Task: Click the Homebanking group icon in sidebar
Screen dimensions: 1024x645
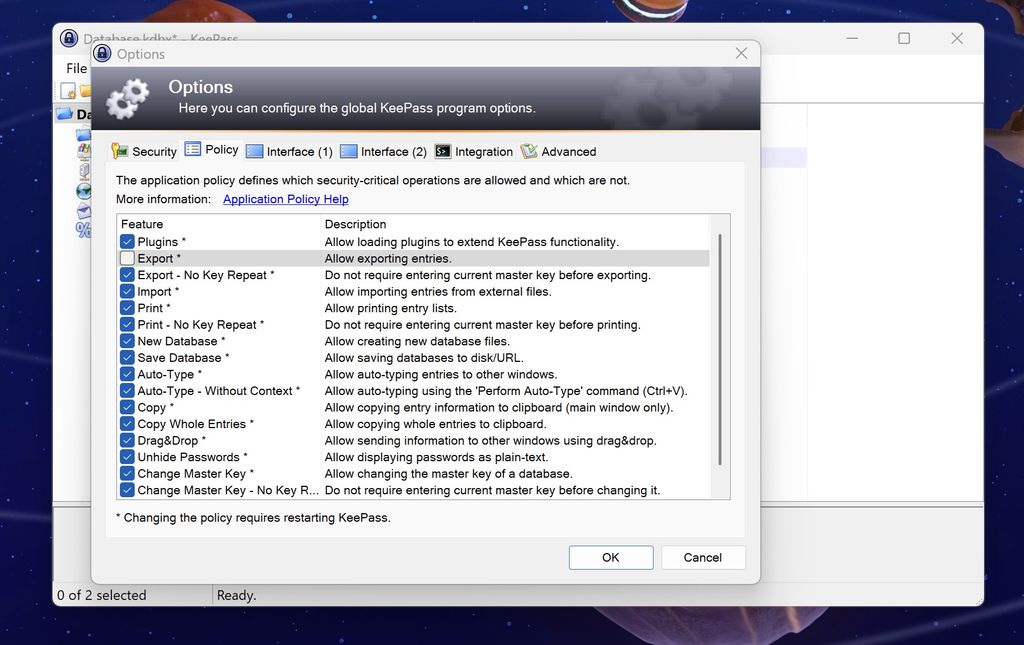Action: pos(84,229)
